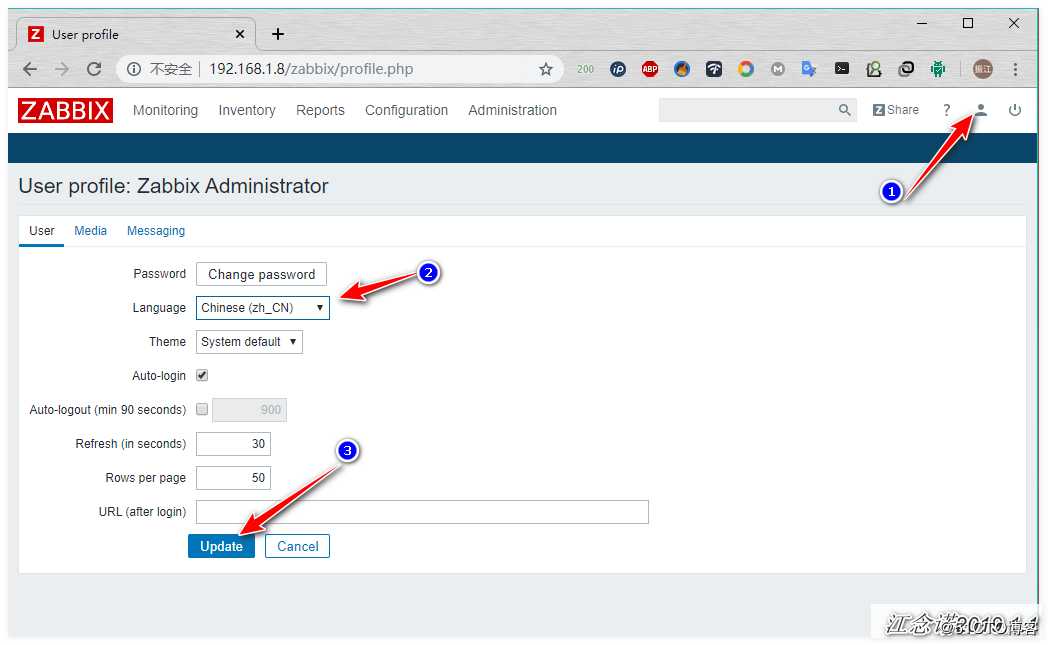Click the browser forward arrow
This screenshot has height=645, width=1048.
coord(62,69)
